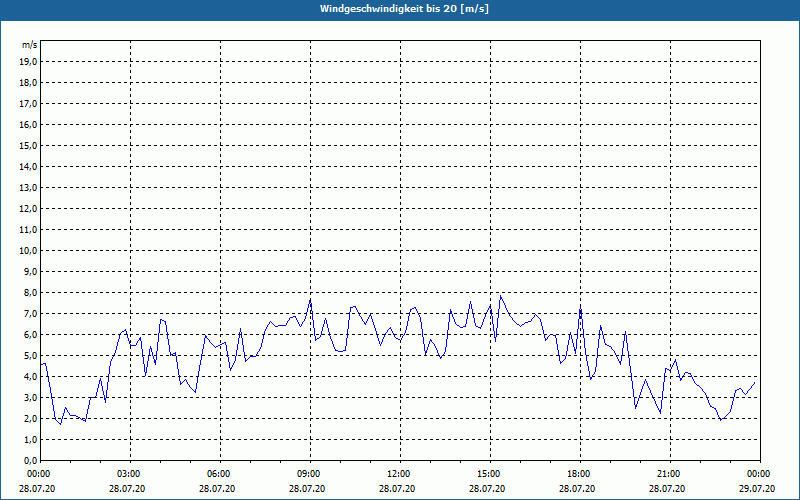The height and width of the screenshot is (500, 800).
Task: Click the 28.07.20 date under 21:00
Action: point(667,488)
